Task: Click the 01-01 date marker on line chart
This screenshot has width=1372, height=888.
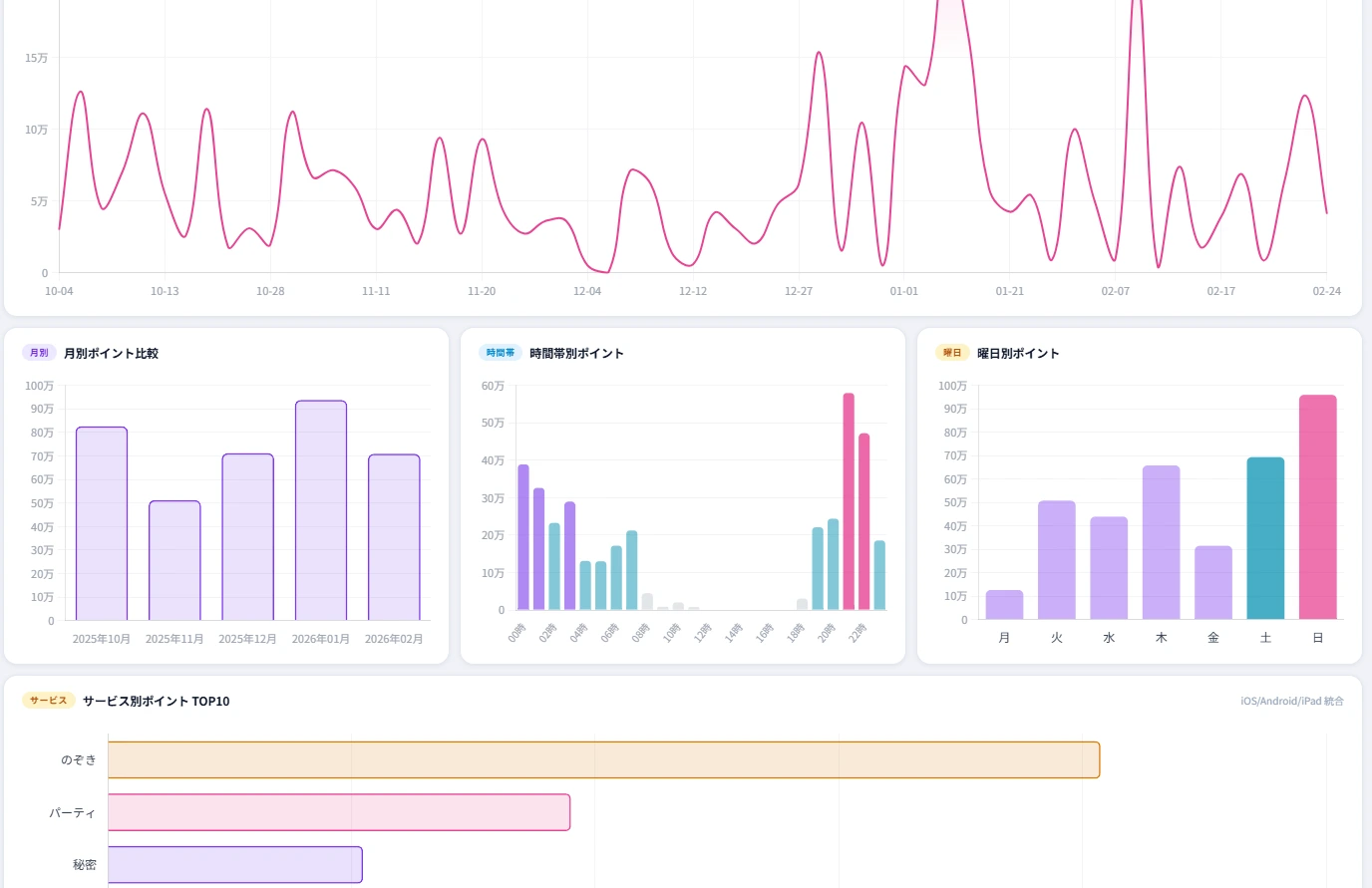Action: point(903,291)
